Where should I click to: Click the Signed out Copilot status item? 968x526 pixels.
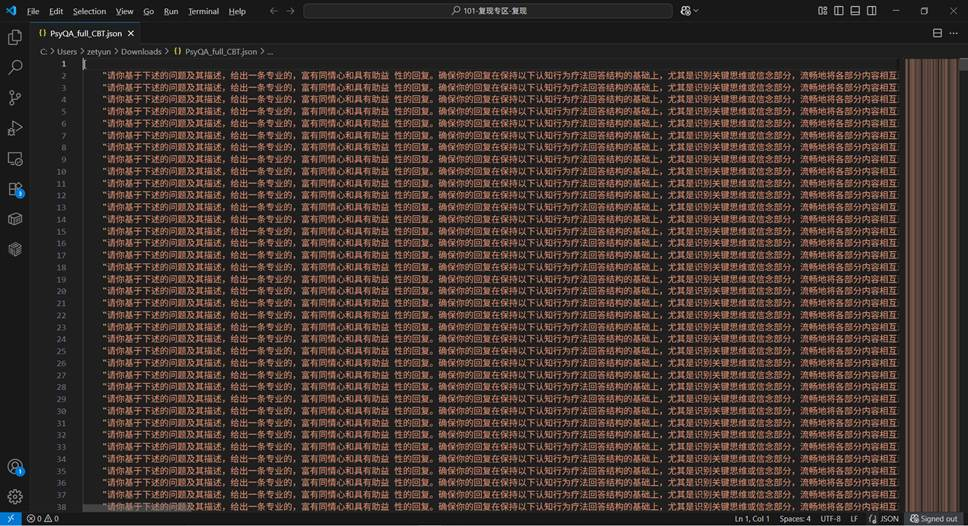click(x=933, y=519)
